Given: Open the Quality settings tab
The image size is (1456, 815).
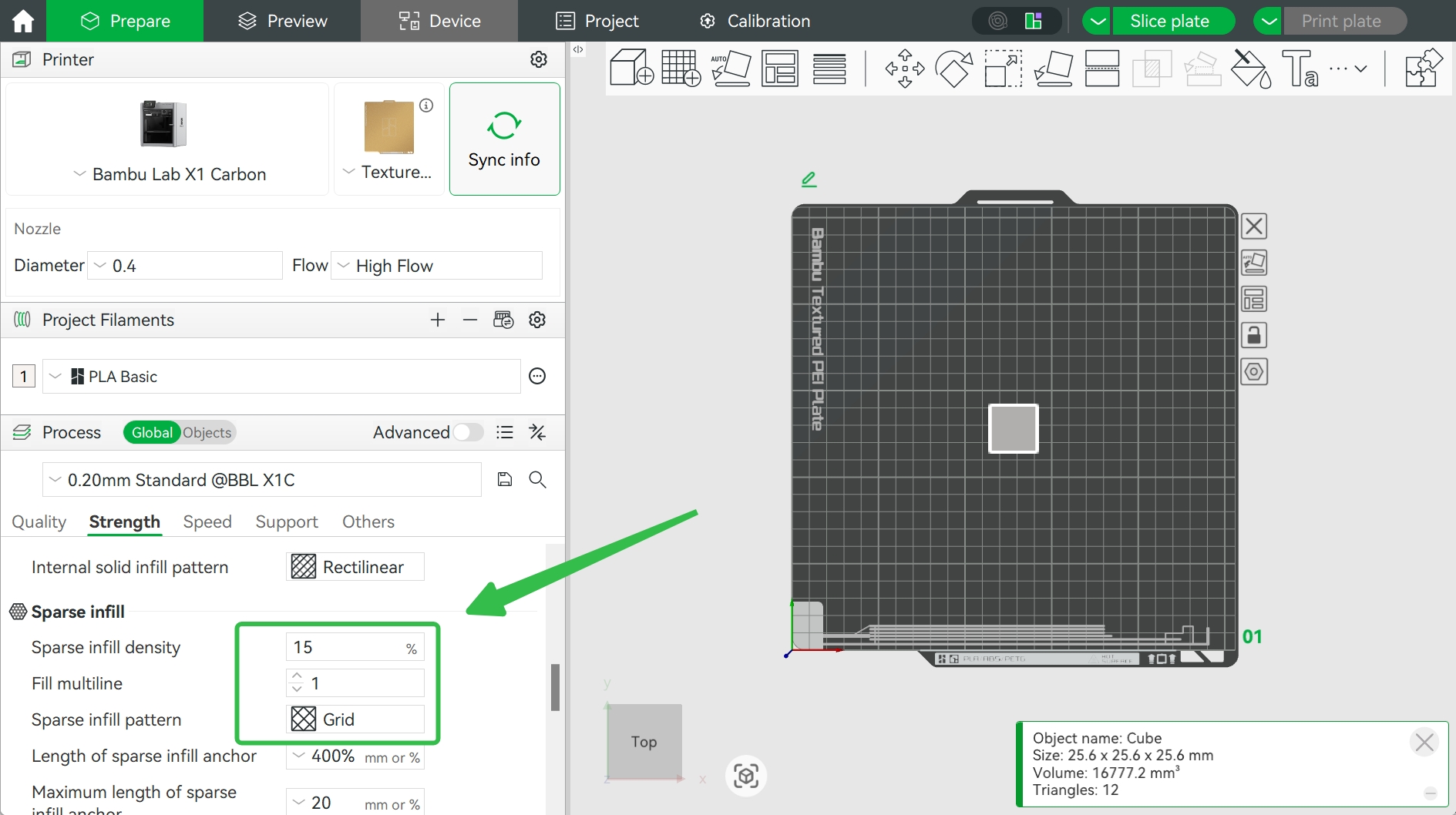Looking at the screenshot, I should pyautogui.click(x=39, y=522).
